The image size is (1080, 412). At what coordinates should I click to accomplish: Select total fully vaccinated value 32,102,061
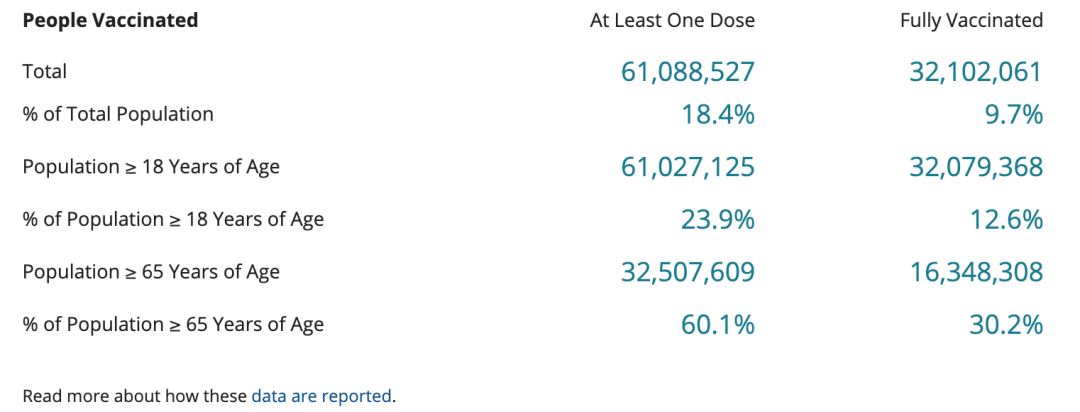pos(975,72)
